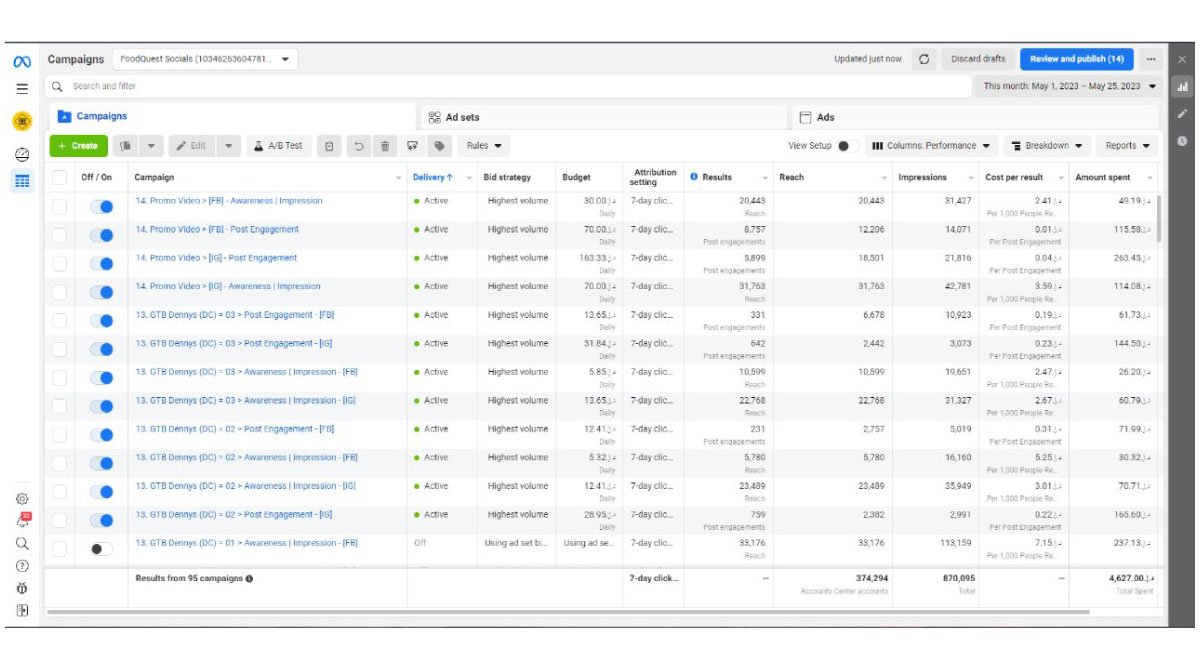This screenshot has width=1200, height=669.
Task: Click the settings gear in left sidebar
Action: tap(22, 498)
